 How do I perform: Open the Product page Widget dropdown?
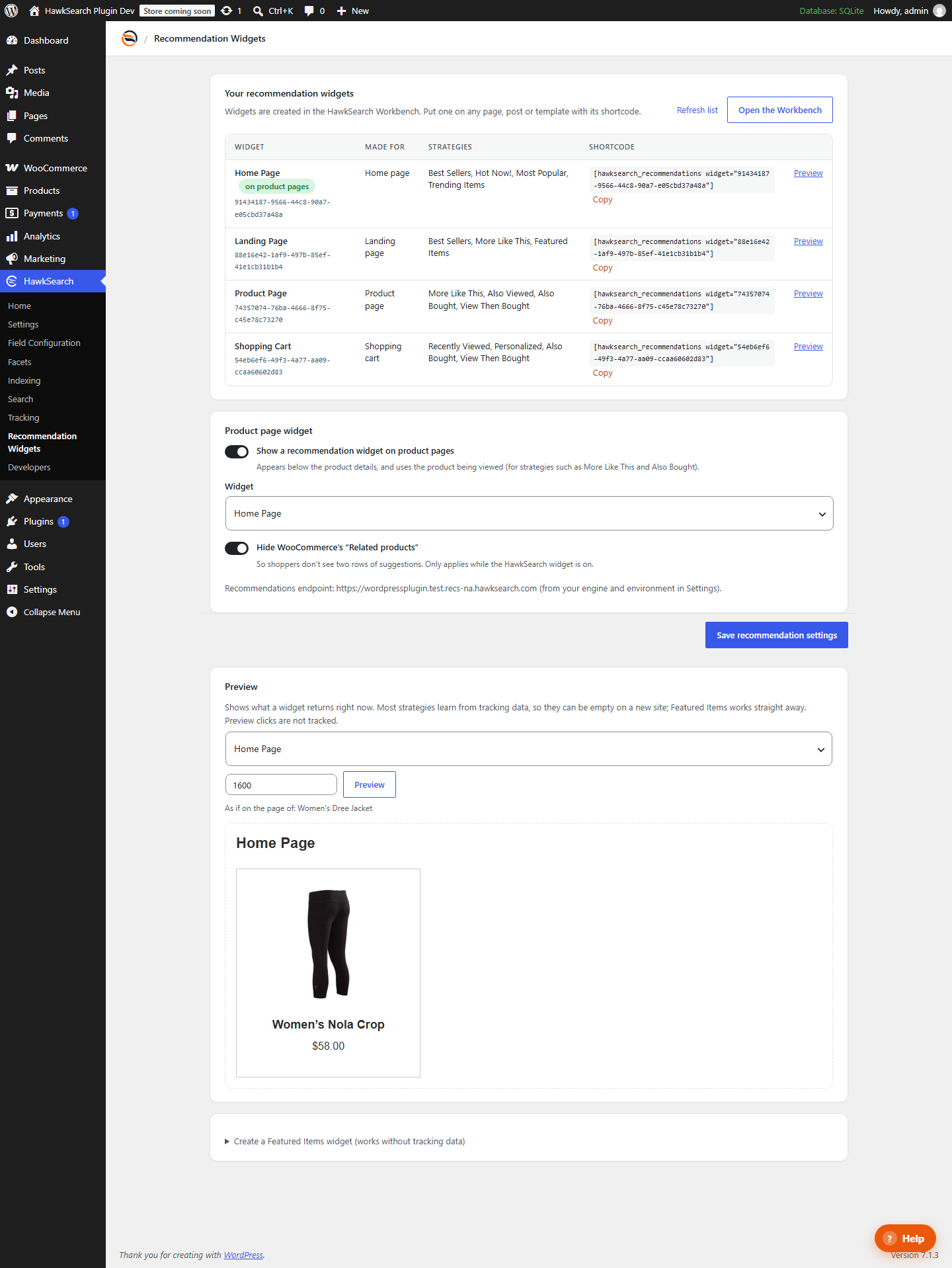529,513
